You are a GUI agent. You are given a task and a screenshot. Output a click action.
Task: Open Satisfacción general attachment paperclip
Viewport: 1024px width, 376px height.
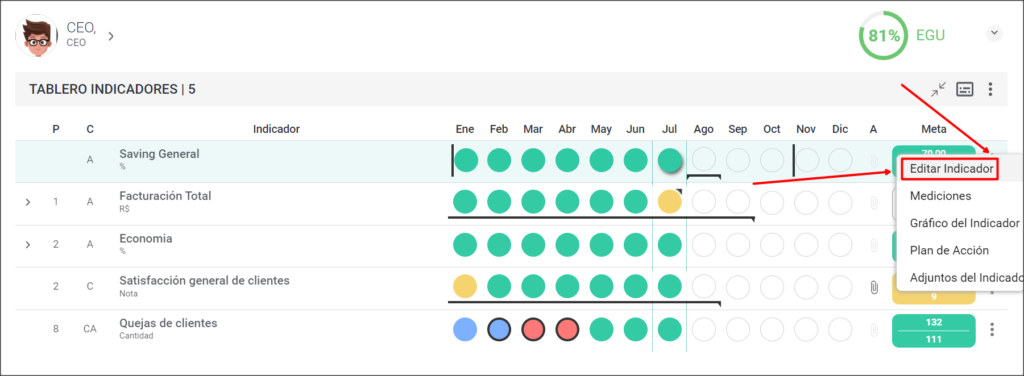(874, 287)
